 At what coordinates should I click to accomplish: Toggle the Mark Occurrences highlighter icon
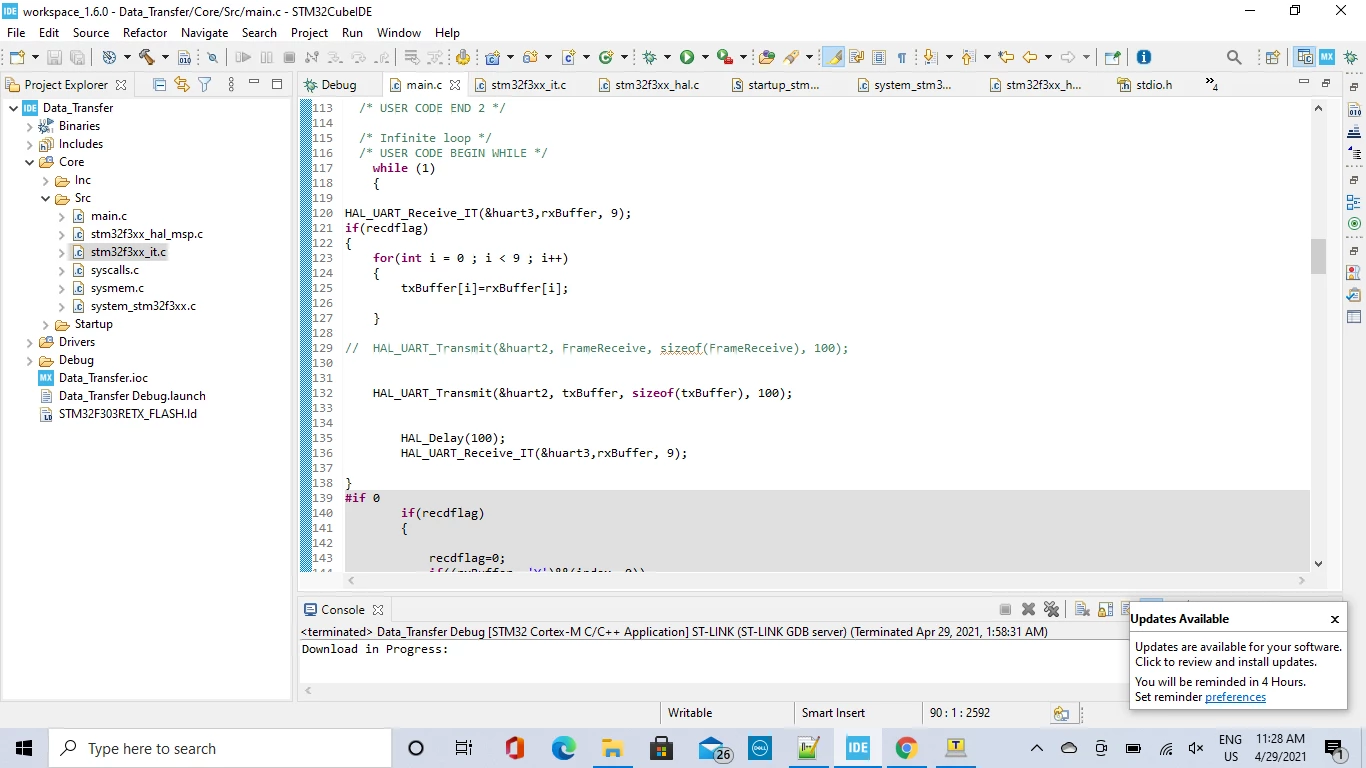833,58
